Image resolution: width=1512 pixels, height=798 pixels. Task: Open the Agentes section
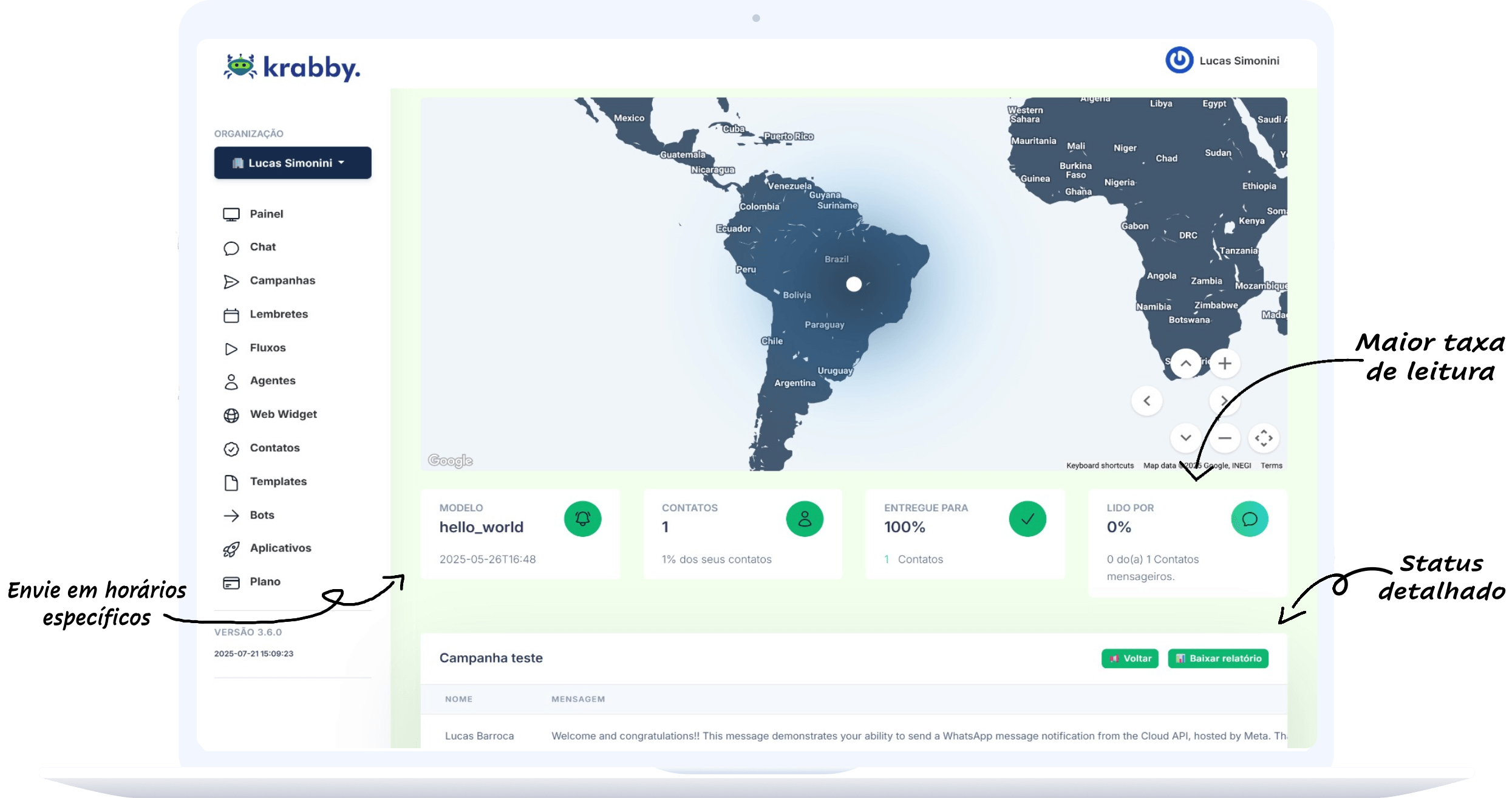coord(273,380)
